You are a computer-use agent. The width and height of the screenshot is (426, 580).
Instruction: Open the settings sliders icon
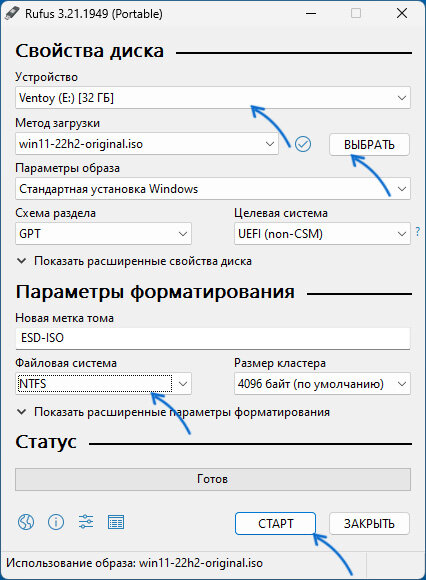tap(86, 522)
